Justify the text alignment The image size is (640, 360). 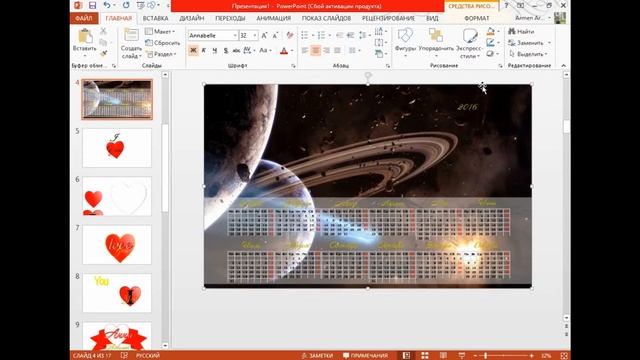337,51
